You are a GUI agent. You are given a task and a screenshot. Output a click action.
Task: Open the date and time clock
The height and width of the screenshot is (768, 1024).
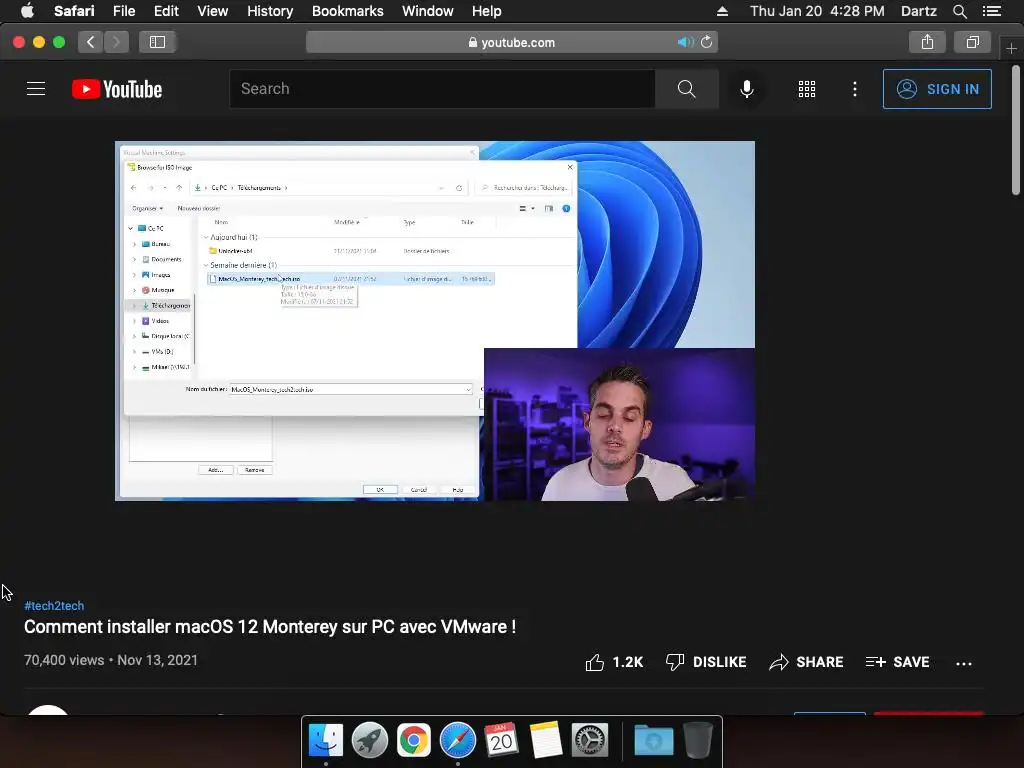817,10
